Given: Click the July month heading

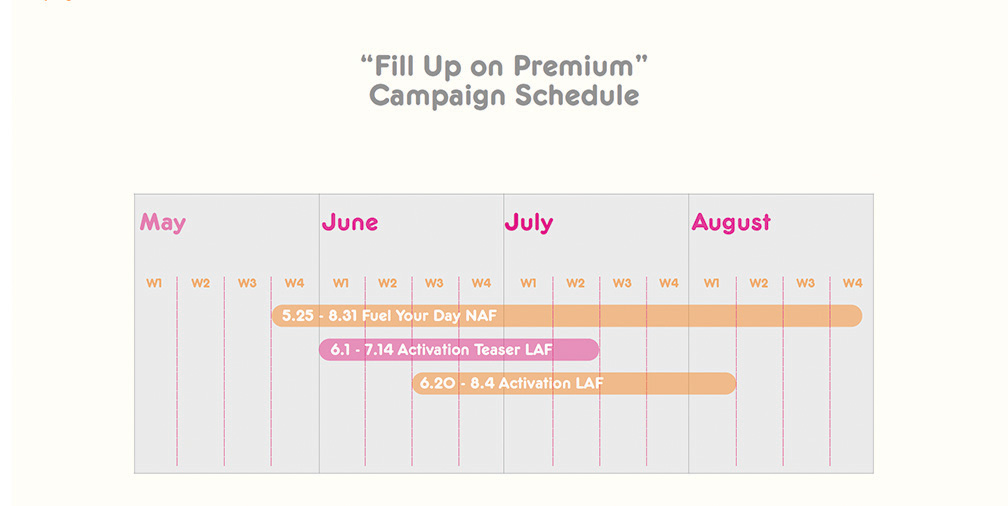Looking at the screenshot, I should (x=528, y=223).
